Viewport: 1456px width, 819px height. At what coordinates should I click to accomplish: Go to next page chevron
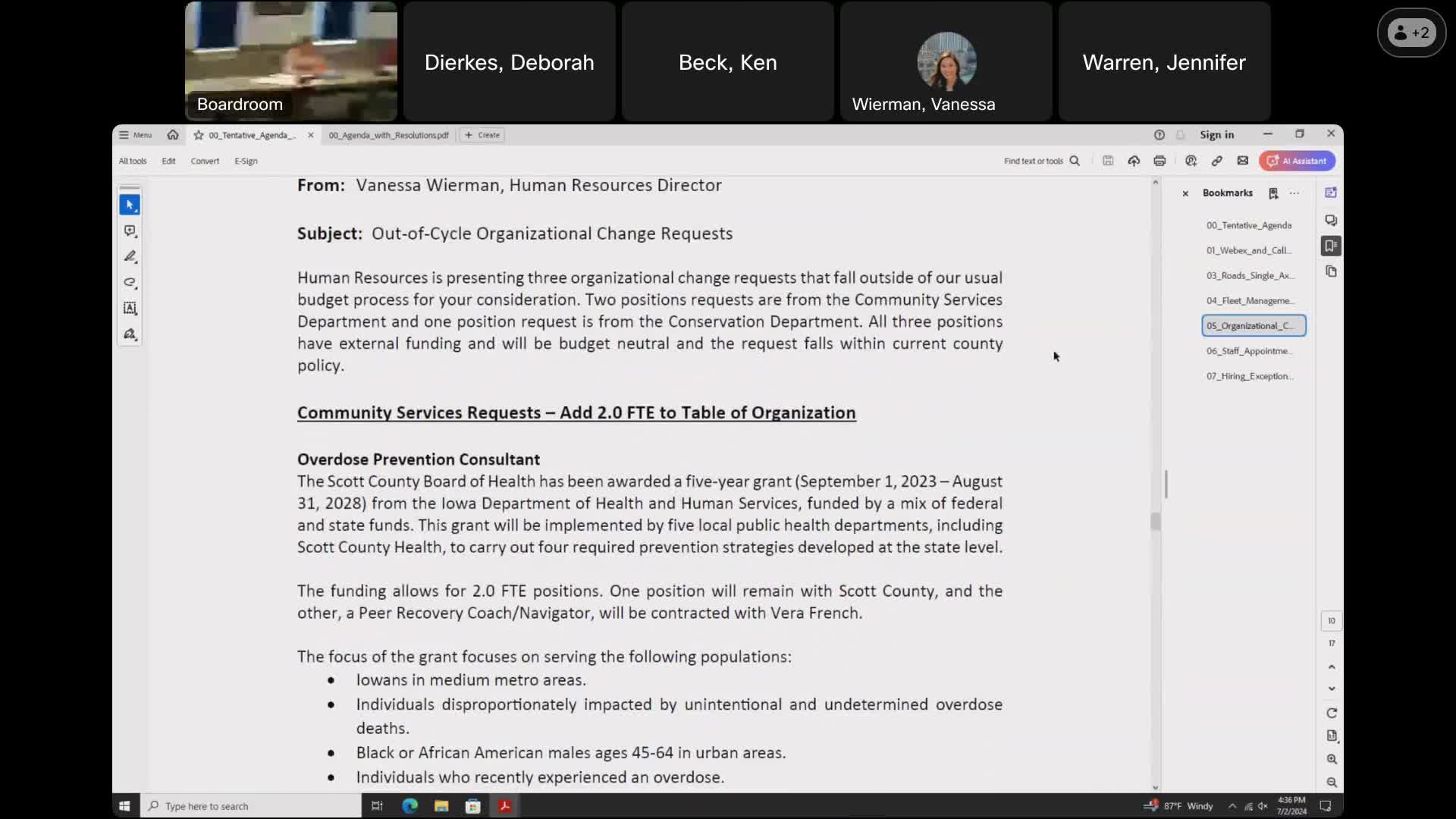click(1332, 689)
